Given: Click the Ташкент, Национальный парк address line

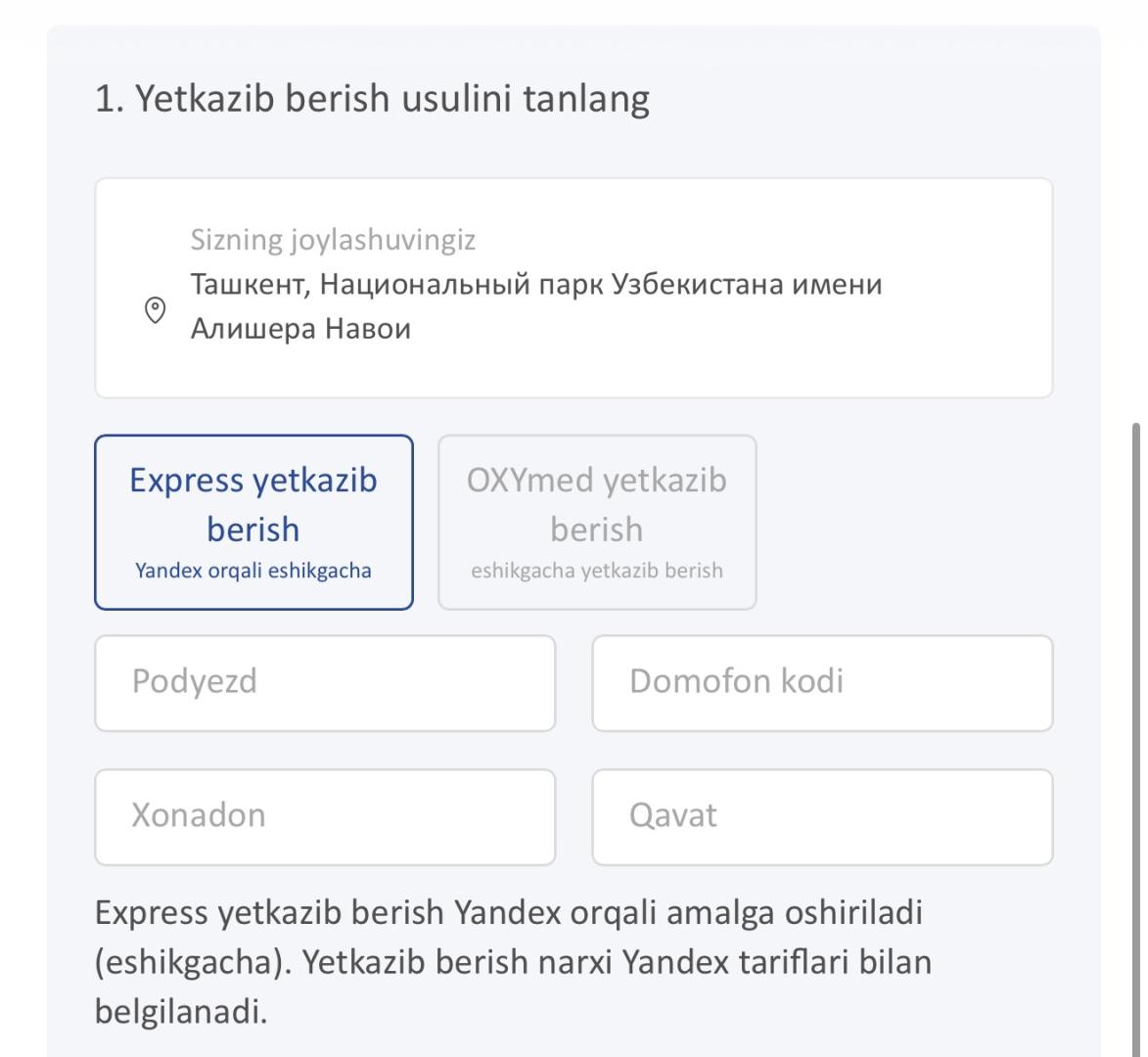Looking at the screenshot, I should point(536,286).
